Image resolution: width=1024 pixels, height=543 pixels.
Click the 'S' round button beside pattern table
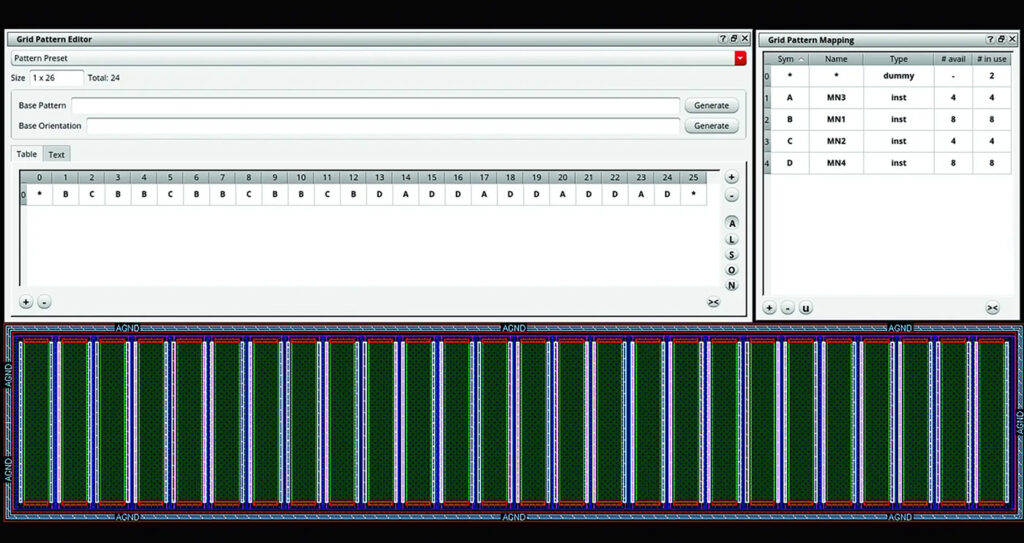[732, 255]
